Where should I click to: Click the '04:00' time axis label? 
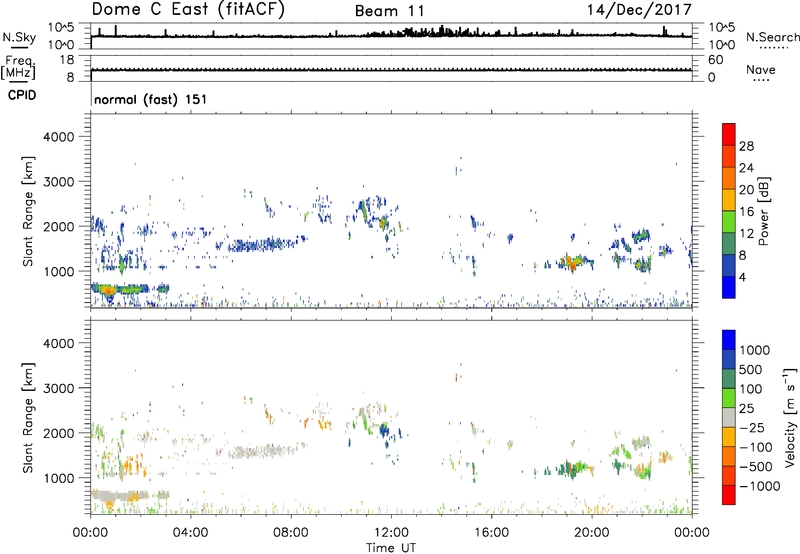pos(191,533)
